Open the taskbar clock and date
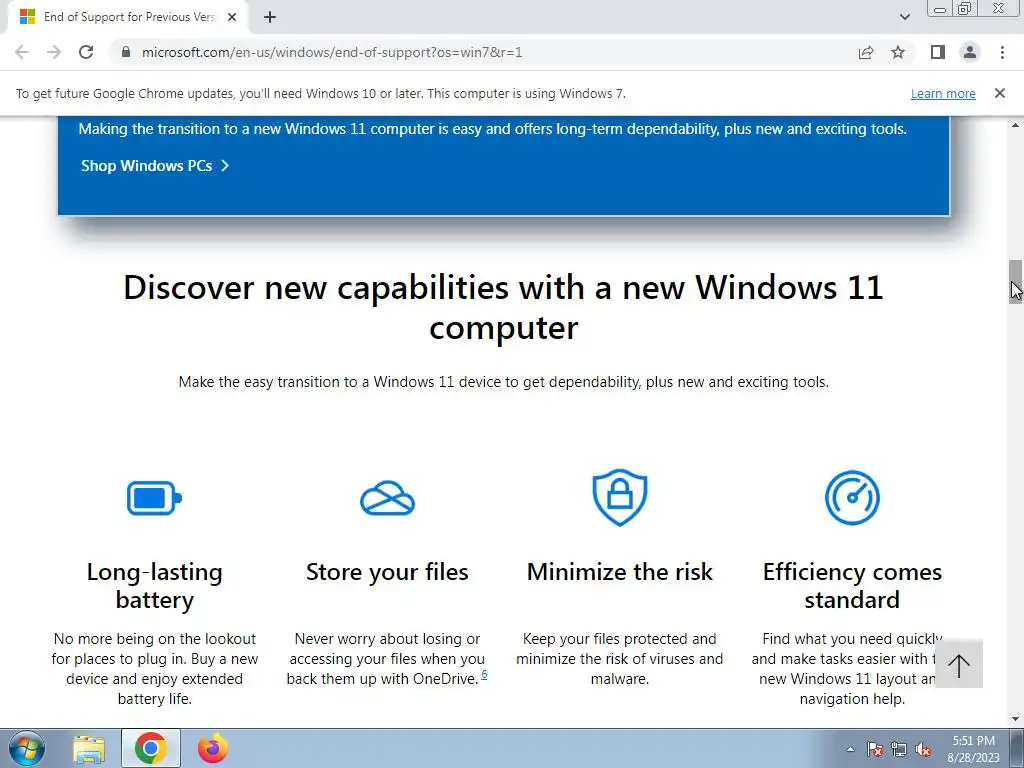Screen dimensions: 1024x768 coord(973,749)
